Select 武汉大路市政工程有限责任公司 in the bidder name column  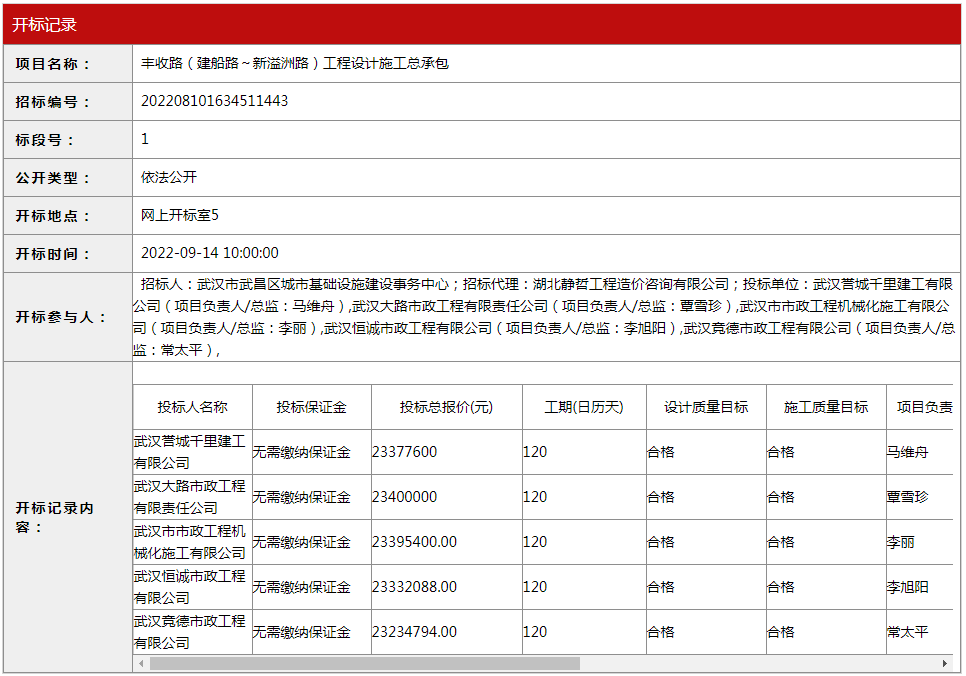click(x=190, y=497)
